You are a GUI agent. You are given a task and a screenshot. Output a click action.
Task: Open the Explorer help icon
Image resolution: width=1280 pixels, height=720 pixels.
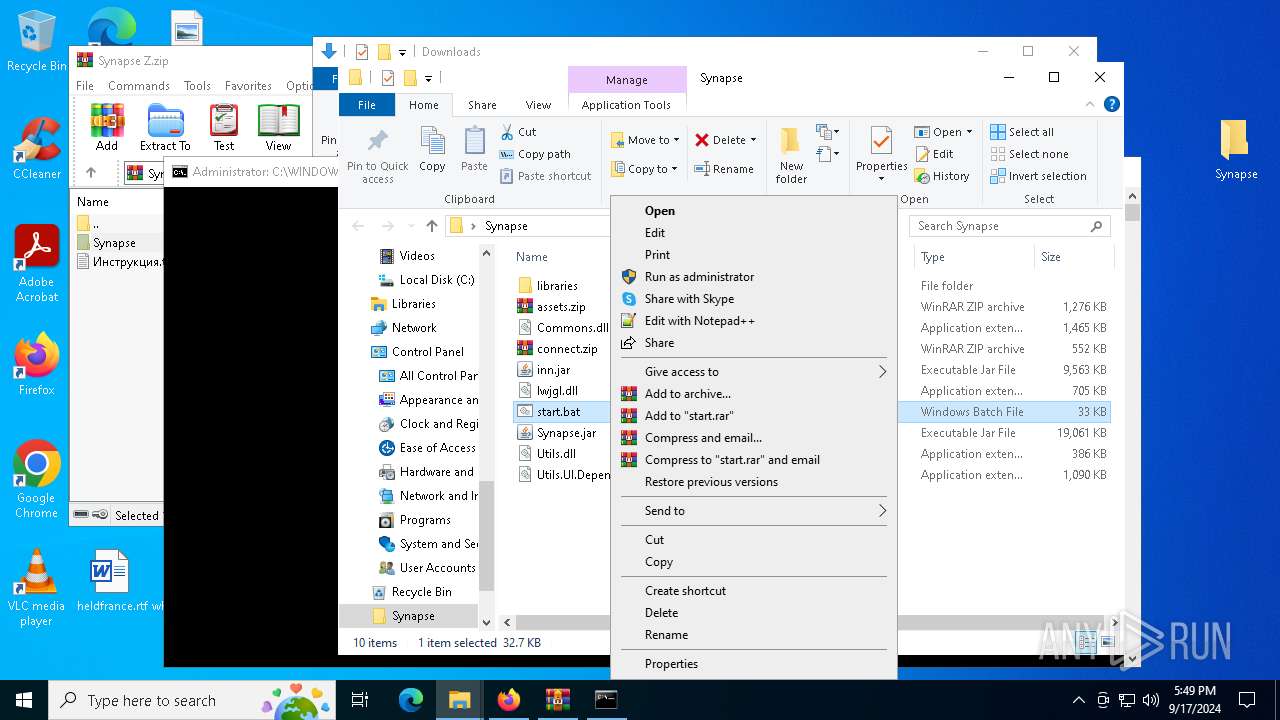click(1111, 104)
